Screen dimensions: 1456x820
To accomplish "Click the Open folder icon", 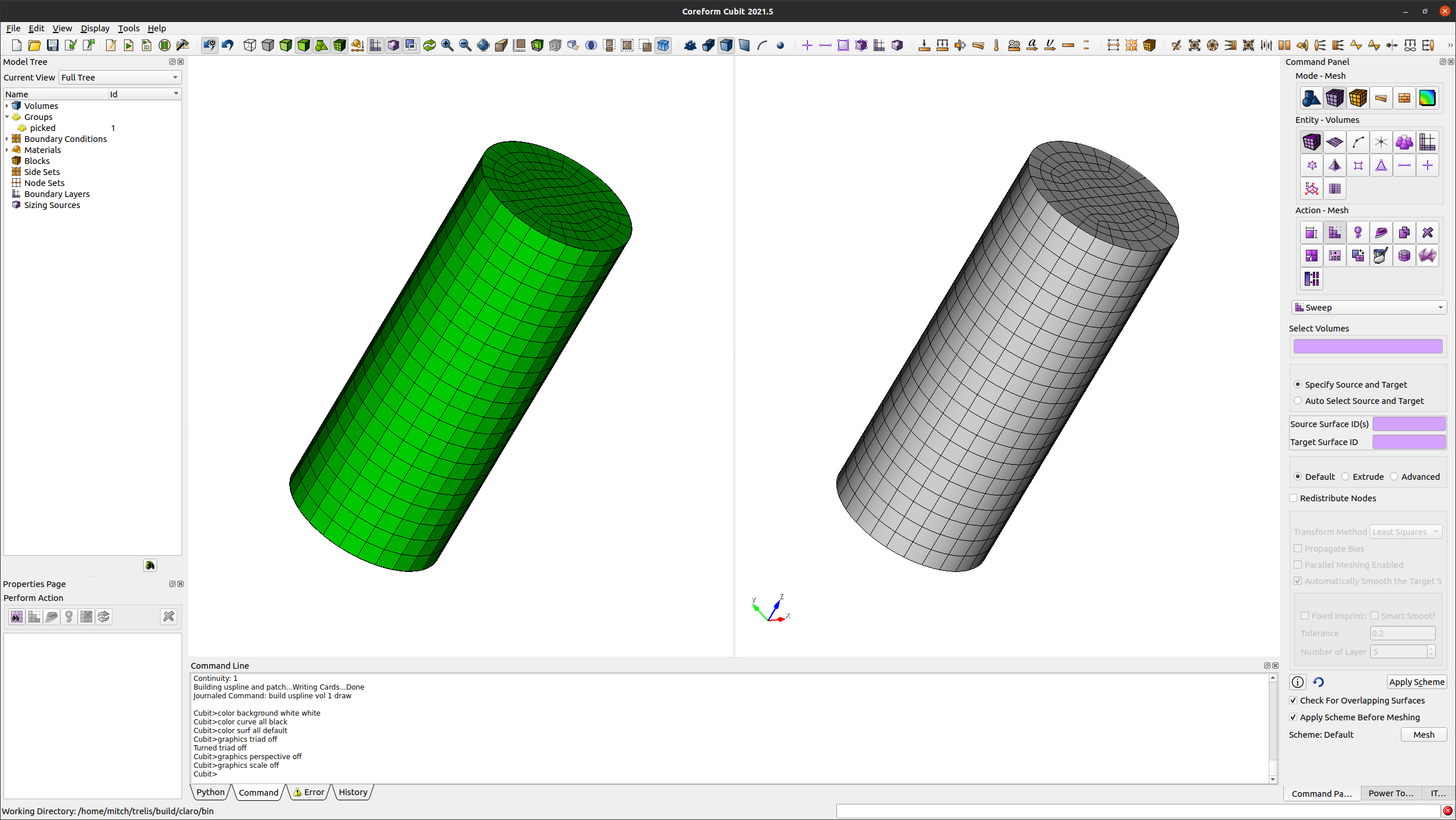I will coord(34,45).
